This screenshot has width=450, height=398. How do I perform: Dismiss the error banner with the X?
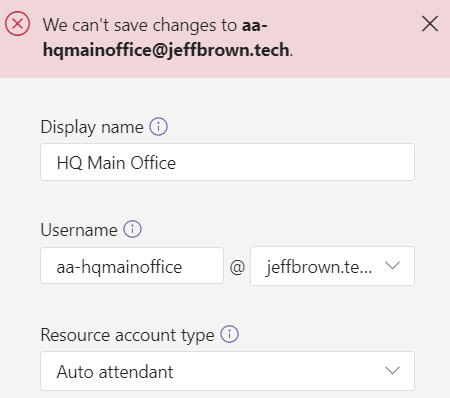[430, 24]
